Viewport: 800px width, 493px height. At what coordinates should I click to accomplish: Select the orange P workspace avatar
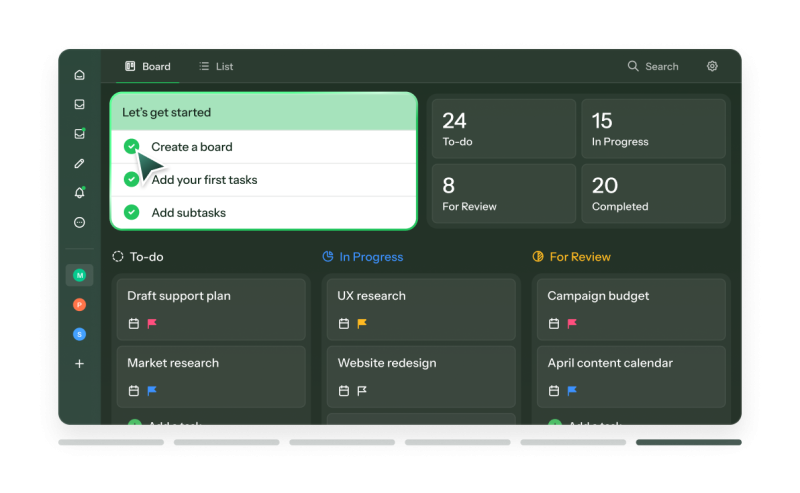point(79,305)
